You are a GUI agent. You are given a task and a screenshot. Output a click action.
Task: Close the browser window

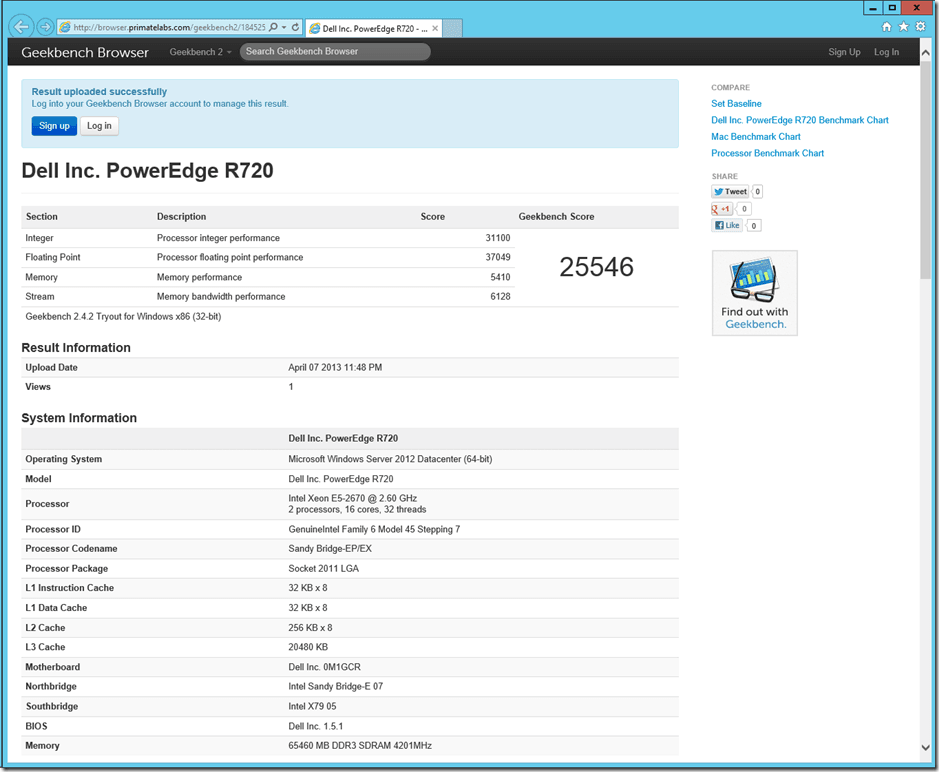tap(917, 8)
